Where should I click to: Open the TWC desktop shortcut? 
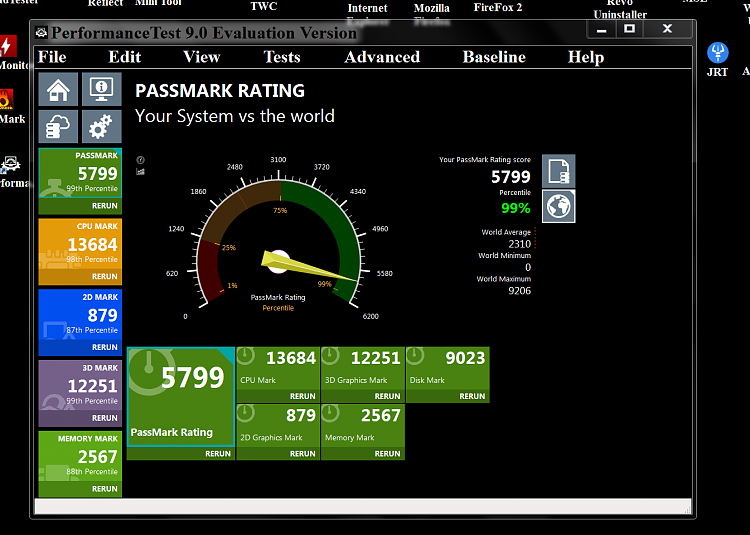264,6
